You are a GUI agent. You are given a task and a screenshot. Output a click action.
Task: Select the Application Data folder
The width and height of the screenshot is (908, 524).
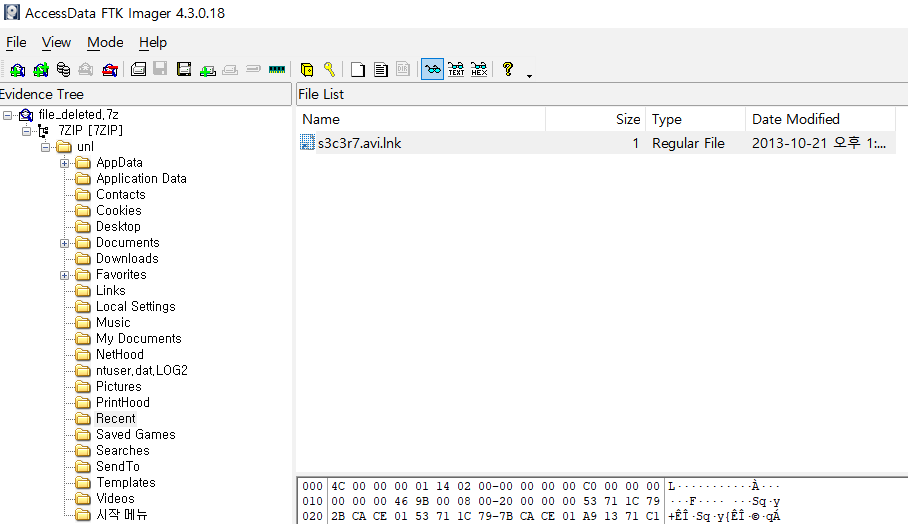(x=141, y=178)
